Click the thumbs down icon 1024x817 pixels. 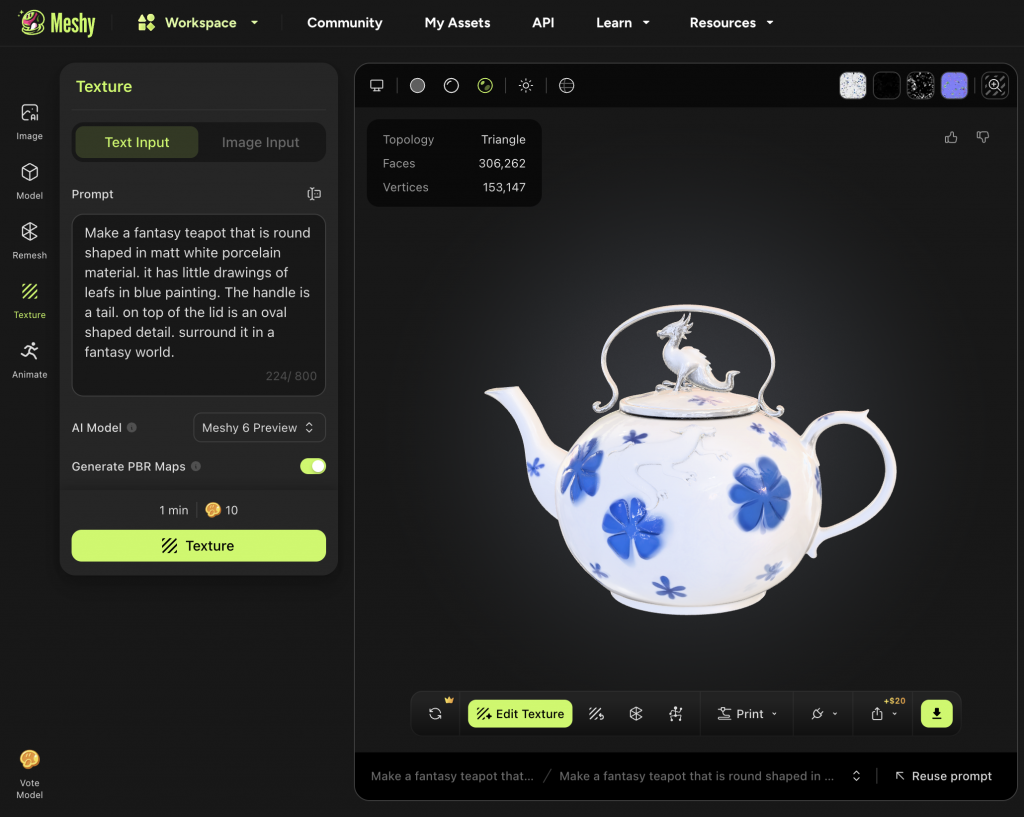[x=982, y=138]
